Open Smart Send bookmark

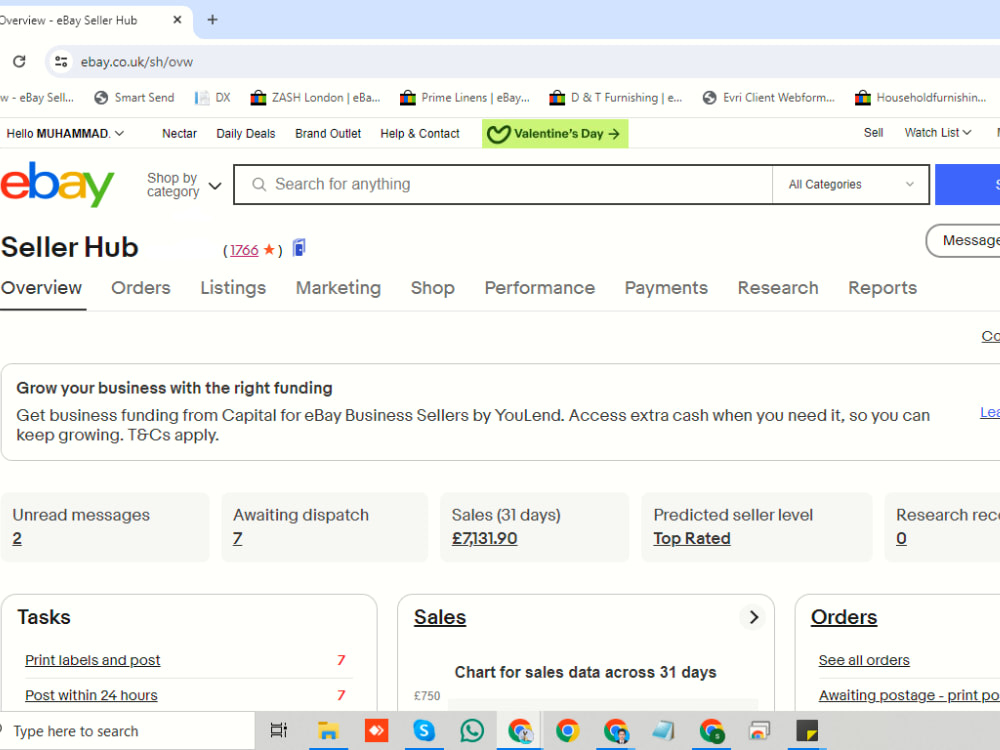tap(134, 98)
